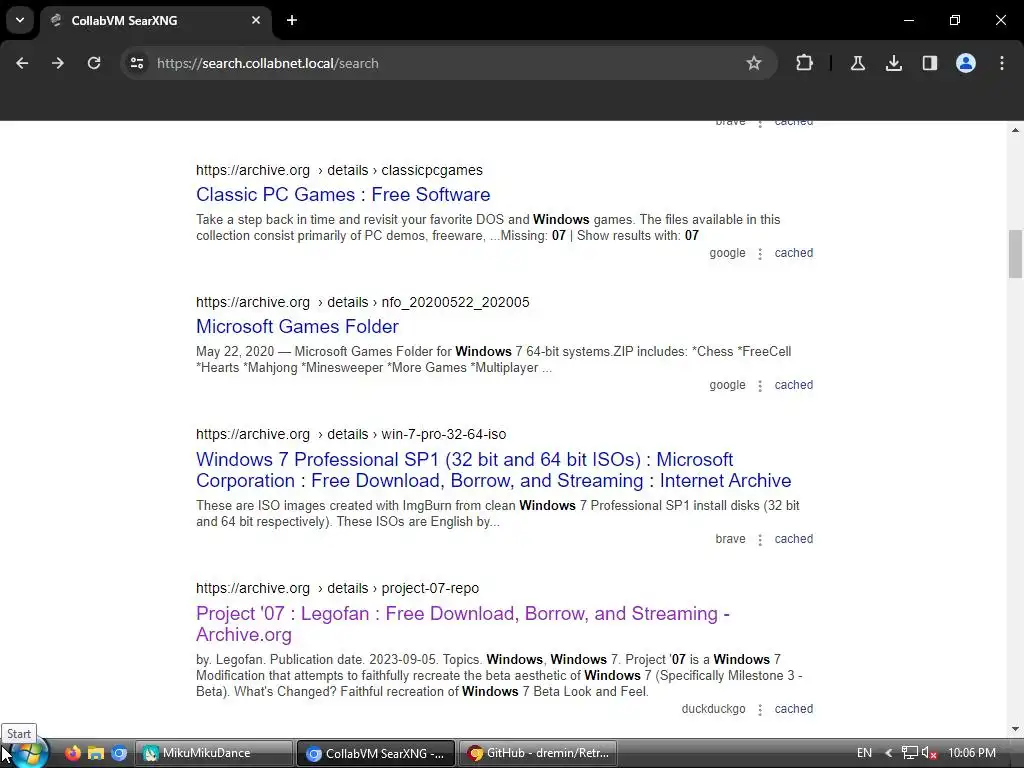Close the CollabVM SearXNG tab

pyautogui.click(x=256, y=20)
